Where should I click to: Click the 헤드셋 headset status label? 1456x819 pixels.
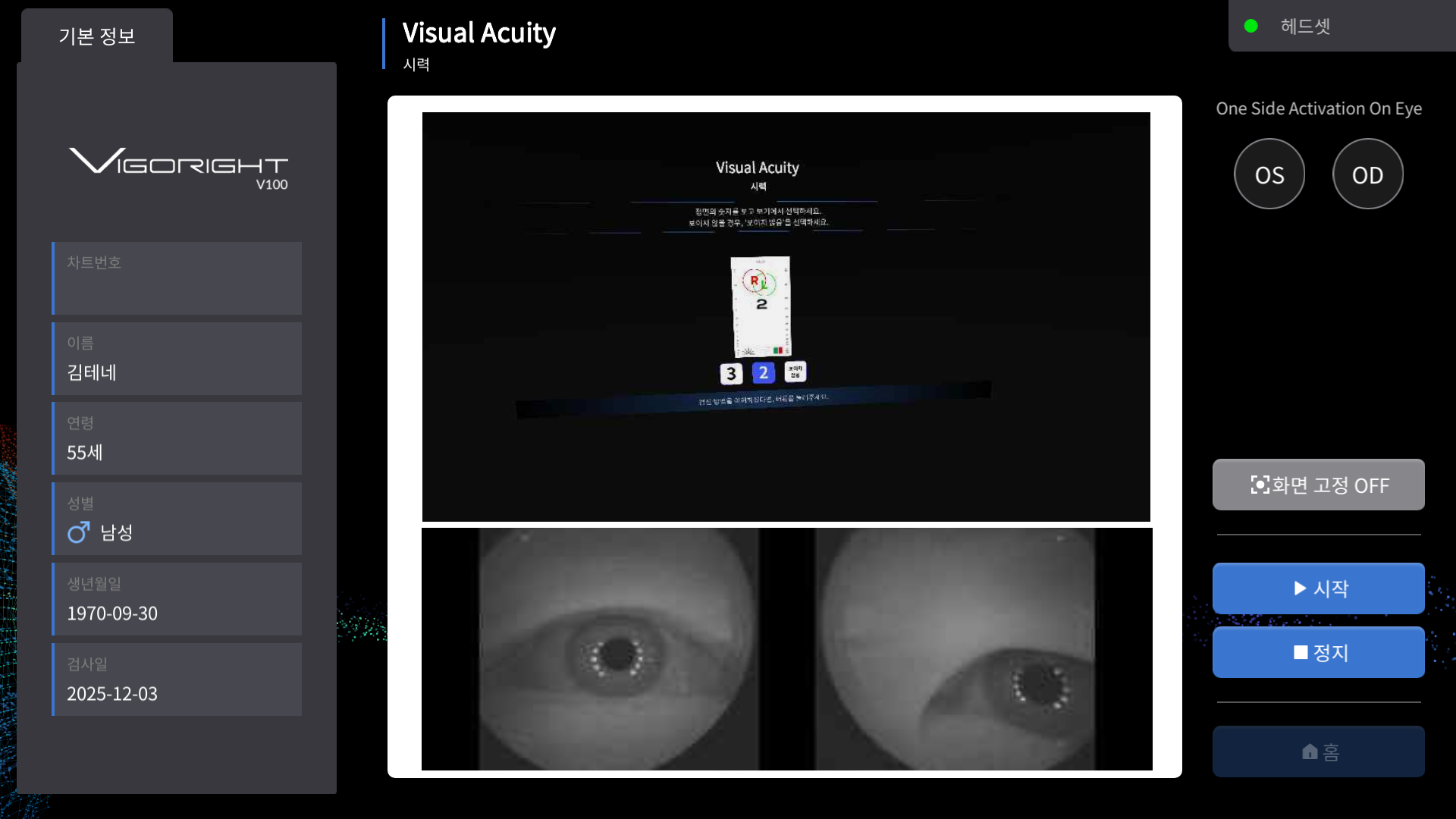[1305, 27]
